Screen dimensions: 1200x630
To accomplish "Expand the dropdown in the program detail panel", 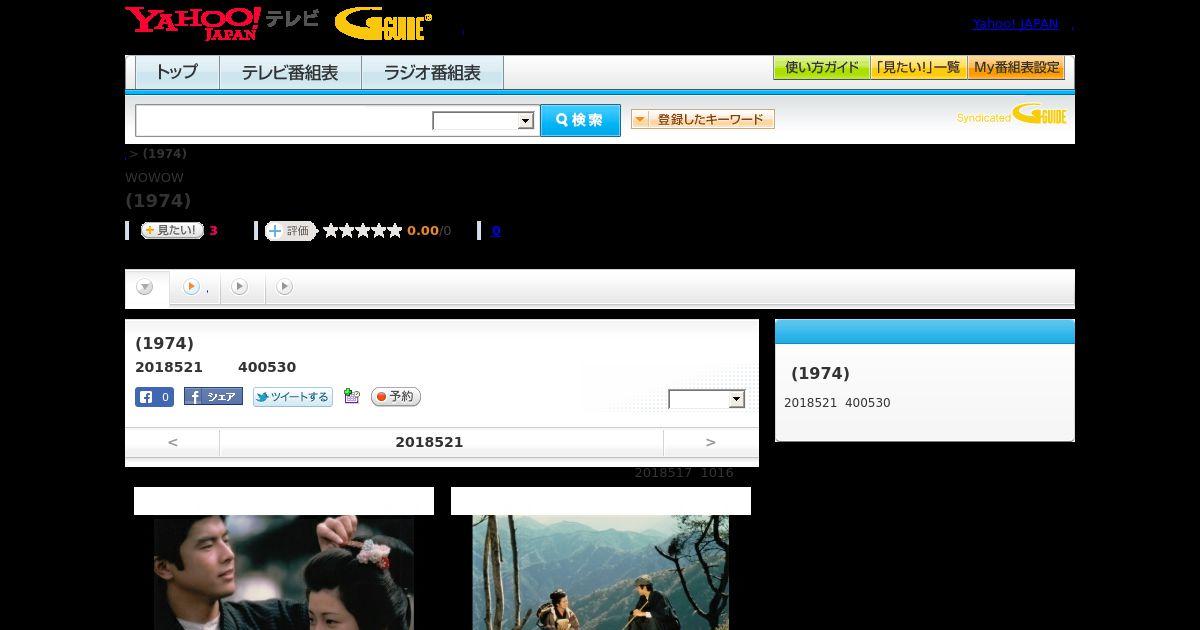I will [x=707, y=399].
